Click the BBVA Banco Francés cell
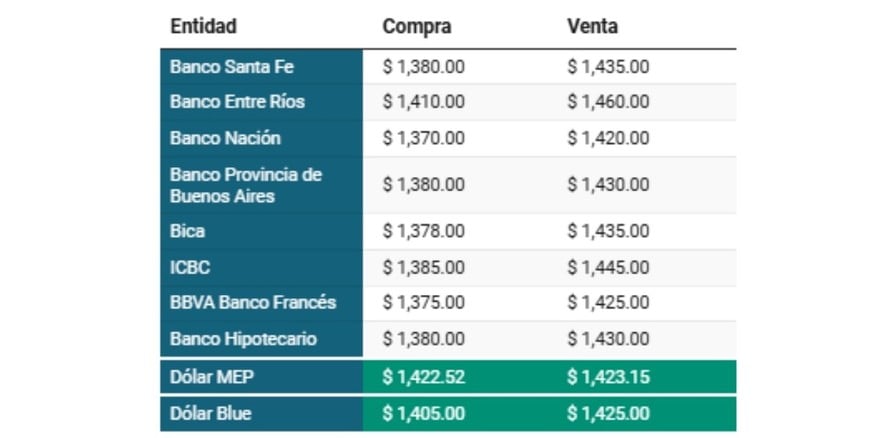870x438 pixels. pos(253,302)
